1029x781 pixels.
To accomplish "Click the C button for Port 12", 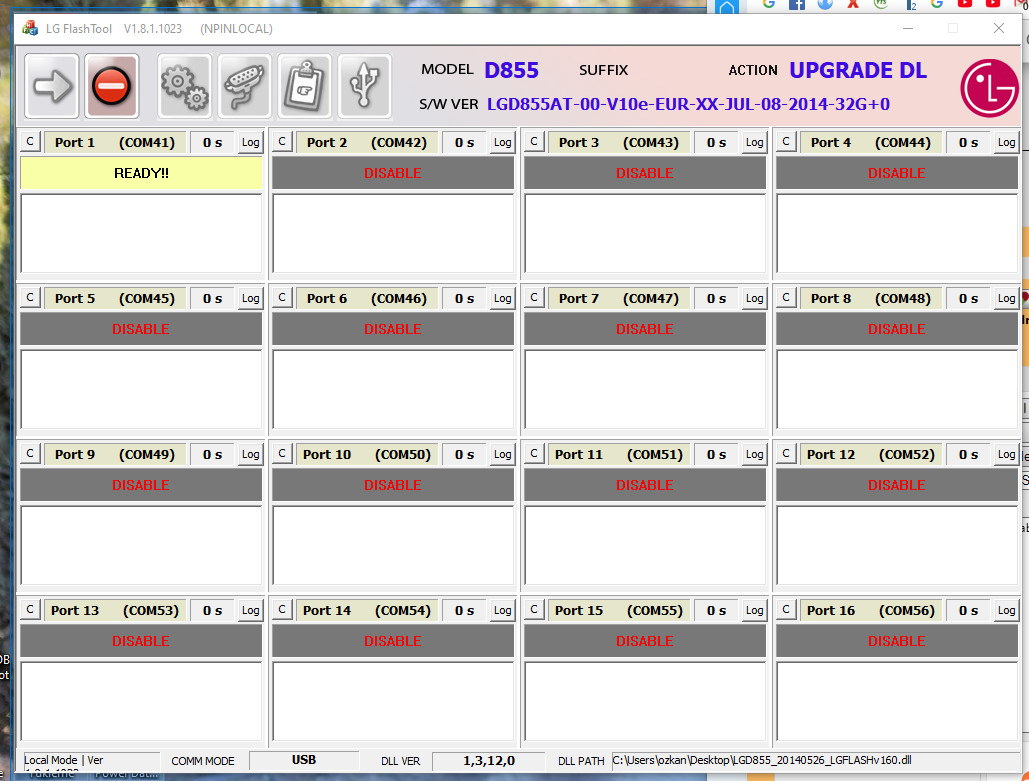I will tap(786, 454).
